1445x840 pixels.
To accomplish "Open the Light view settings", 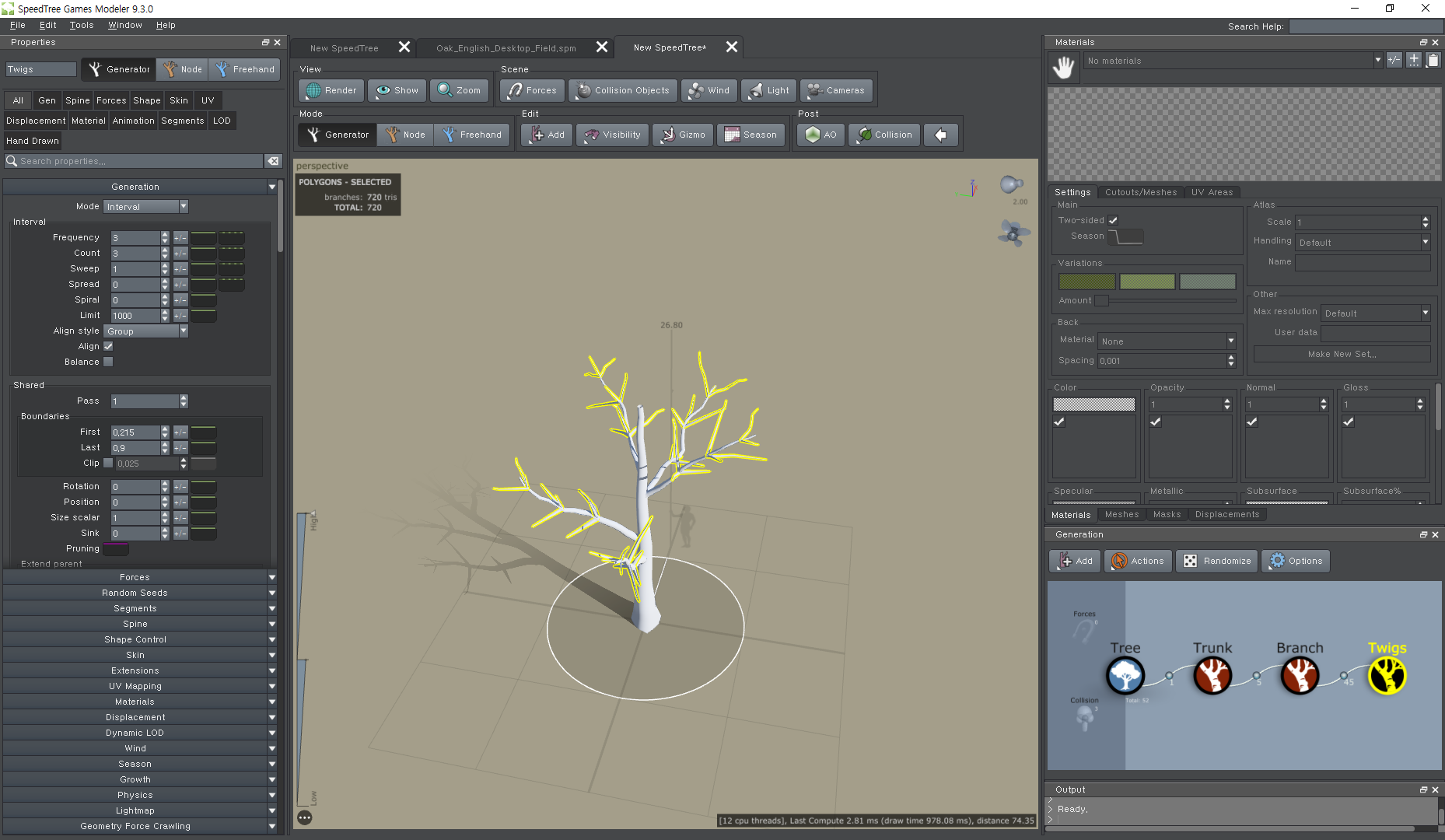I will click(x=768, y=90).
